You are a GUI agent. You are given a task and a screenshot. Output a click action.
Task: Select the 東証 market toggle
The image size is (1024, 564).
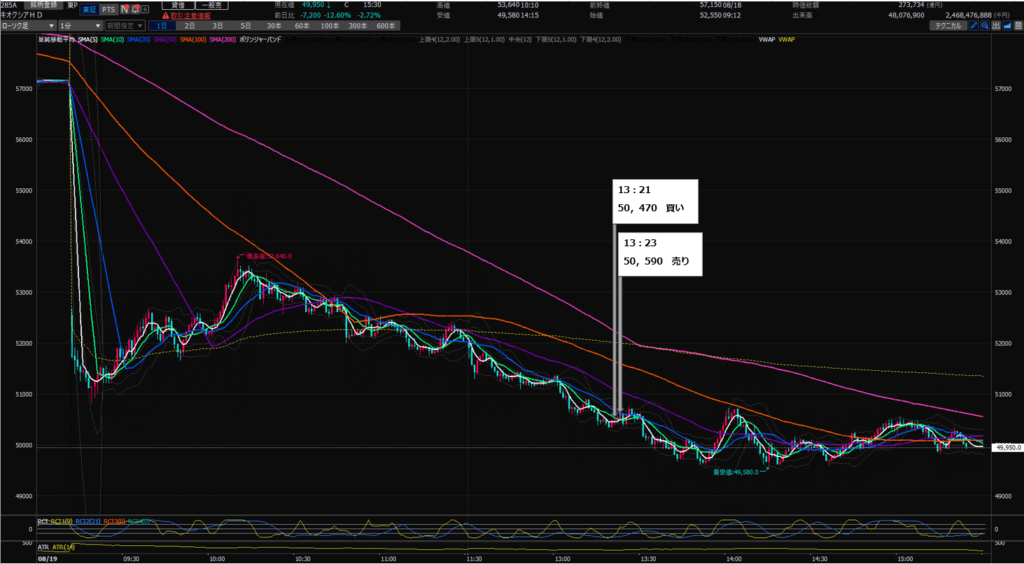coord(89,9)
